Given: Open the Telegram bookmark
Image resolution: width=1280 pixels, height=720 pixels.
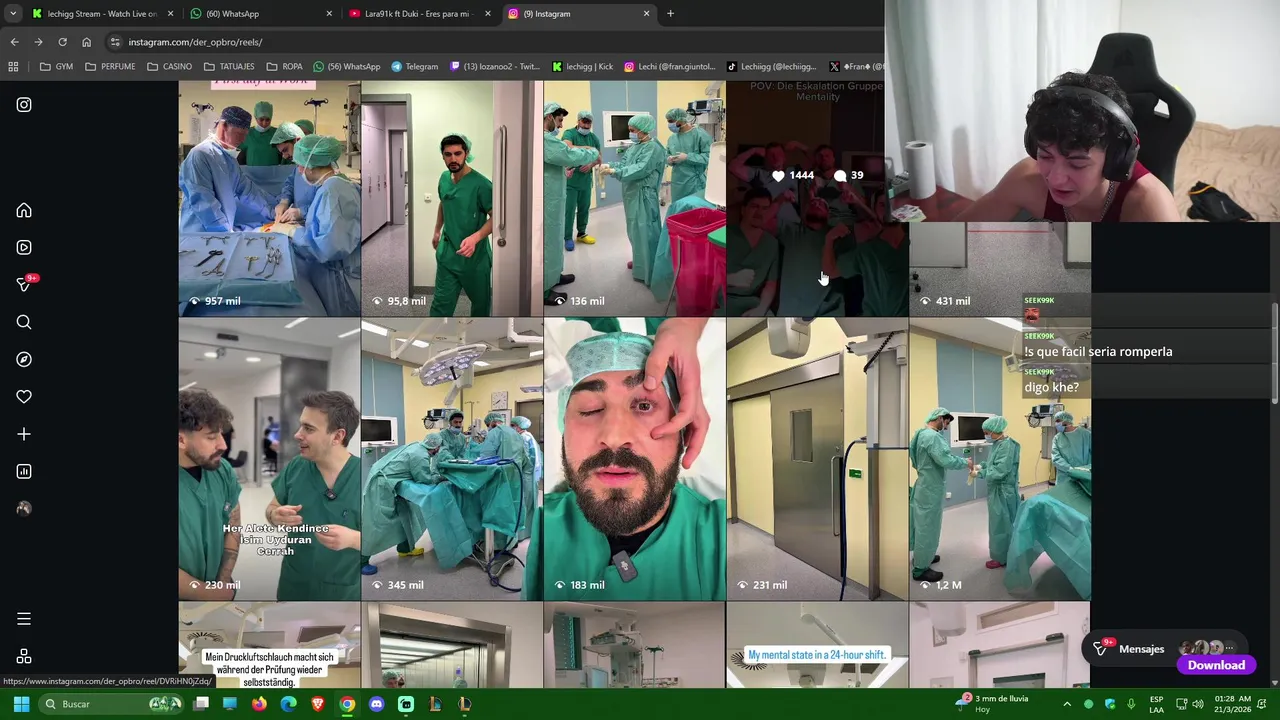Looking at the screenshot, I should [x=414, y=67].
